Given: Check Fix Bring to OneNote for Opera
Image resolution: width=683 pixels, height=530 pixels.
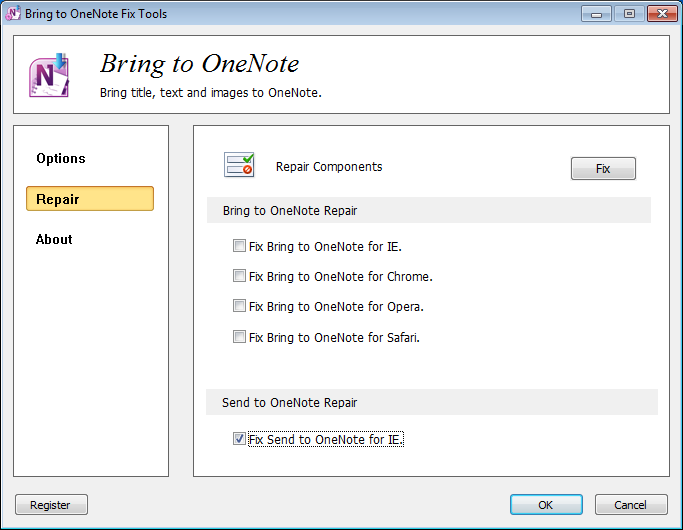Looking at the screenshot, I should pos(239,306).
